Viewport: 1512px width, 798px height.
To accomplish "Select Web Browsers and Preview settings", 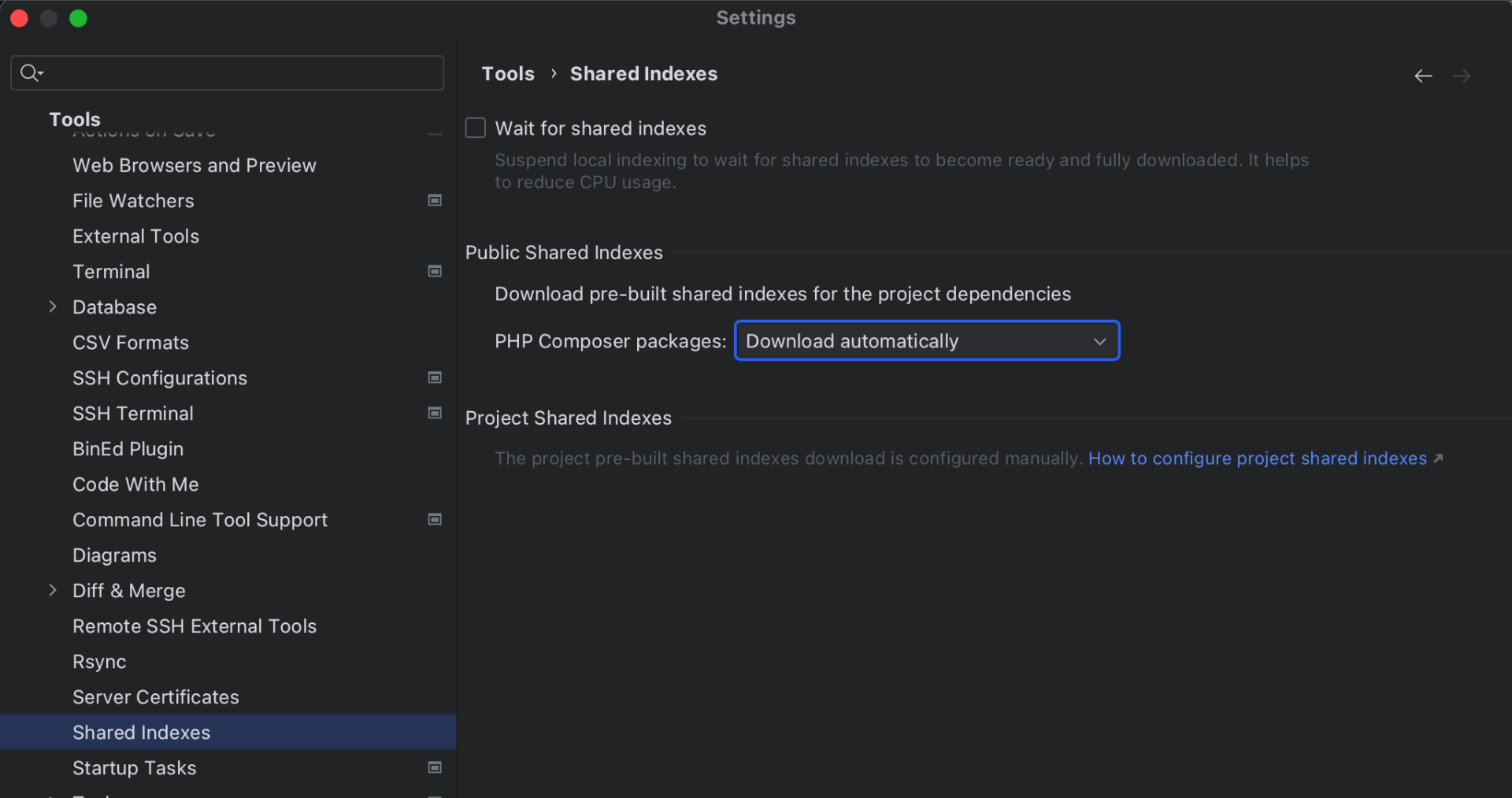I will pyautogui.click(x=194, y=165).
